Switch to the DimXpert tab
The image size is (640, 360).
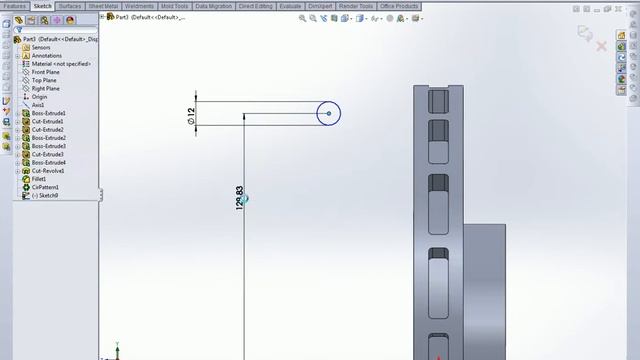(320, 6)
